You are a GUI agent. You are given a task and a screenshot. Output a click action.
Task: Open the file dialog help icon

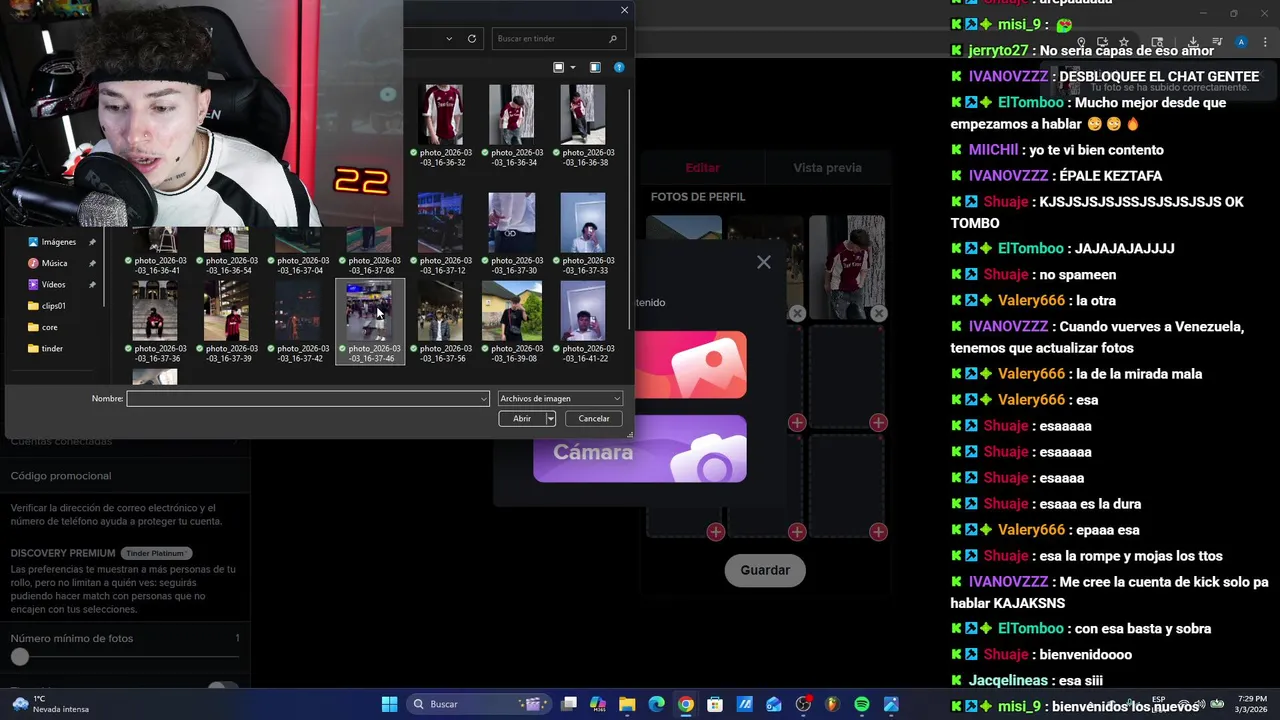(619, 67)
